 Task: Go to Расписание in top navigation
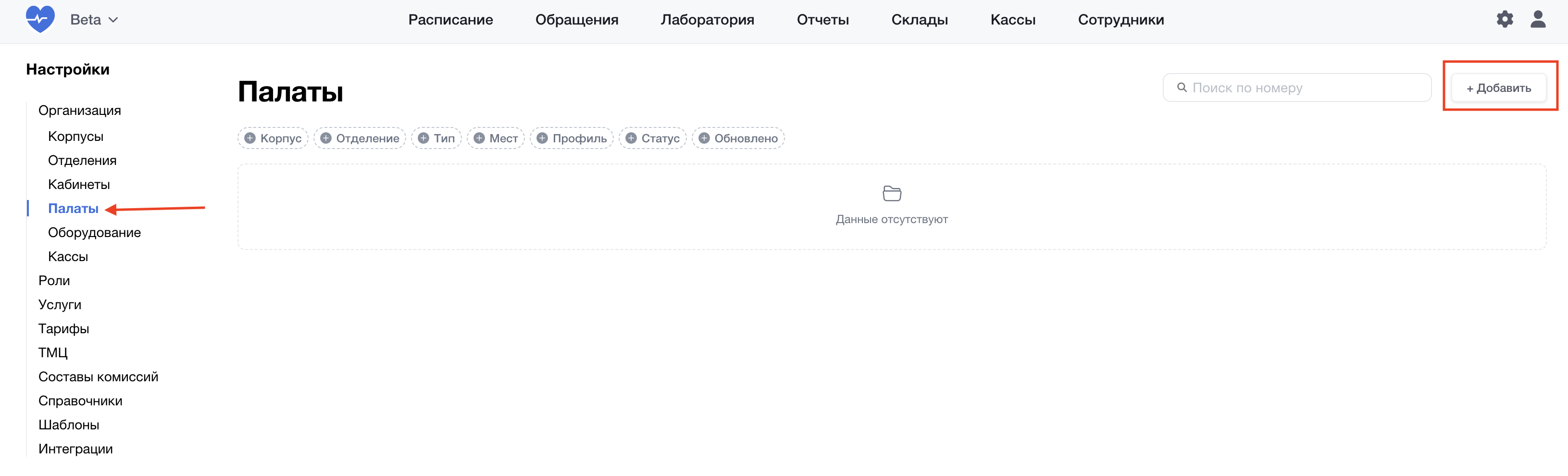pyautogui.click(x=450, y=20)
